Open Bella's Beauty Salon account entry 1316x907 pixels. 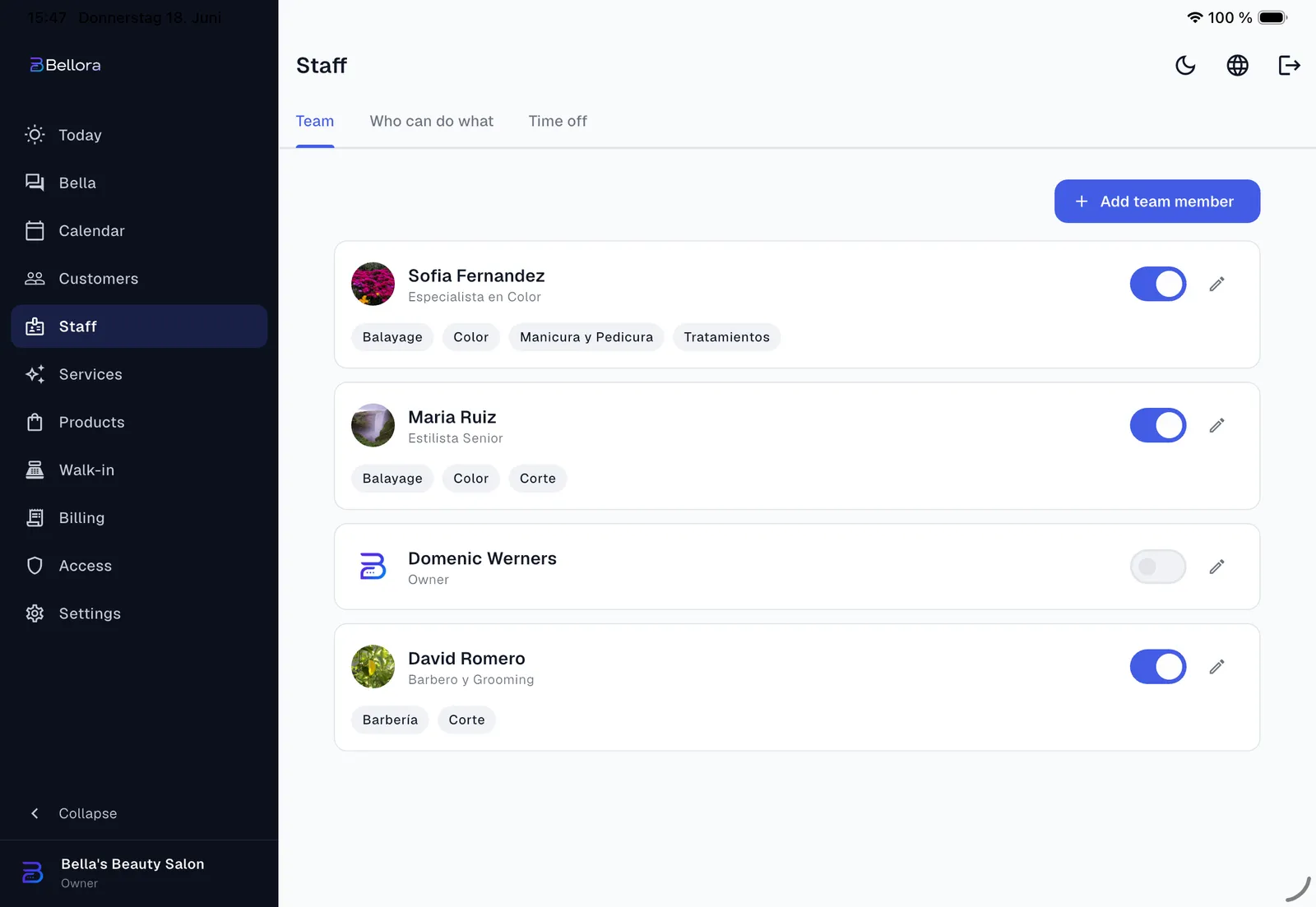139,872
